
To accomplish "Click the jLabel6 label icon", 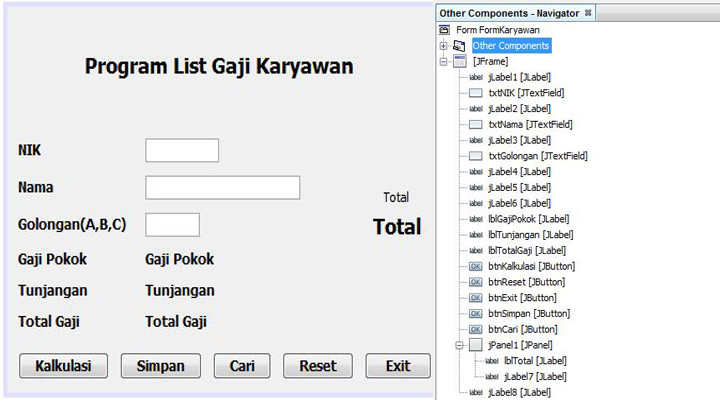I will pyautogui.click(x=476, y=203).
